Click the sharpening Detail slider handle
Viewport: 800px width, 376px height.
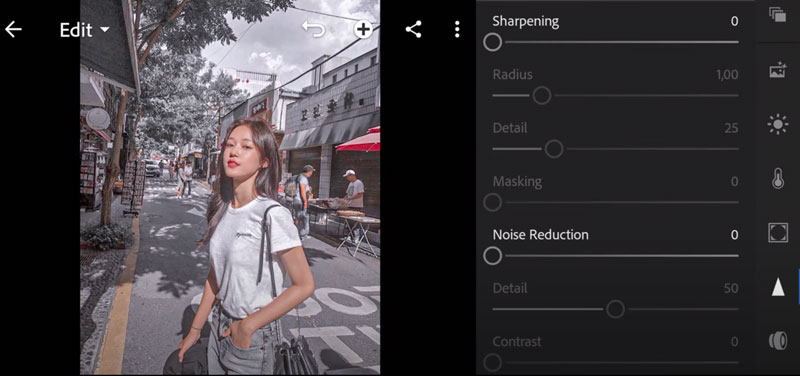tap(554, 149)
